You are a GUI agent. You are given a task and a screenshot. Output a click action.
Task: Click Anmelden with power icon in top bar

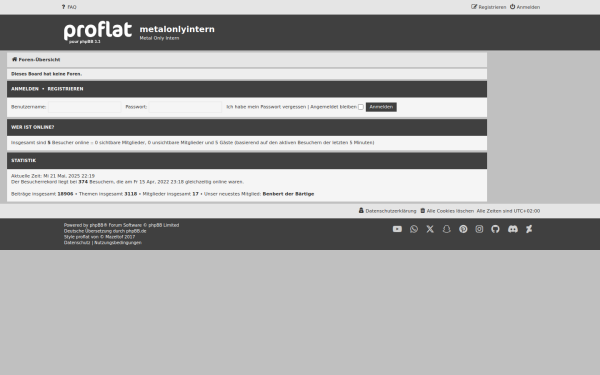[x=525, y=7]
